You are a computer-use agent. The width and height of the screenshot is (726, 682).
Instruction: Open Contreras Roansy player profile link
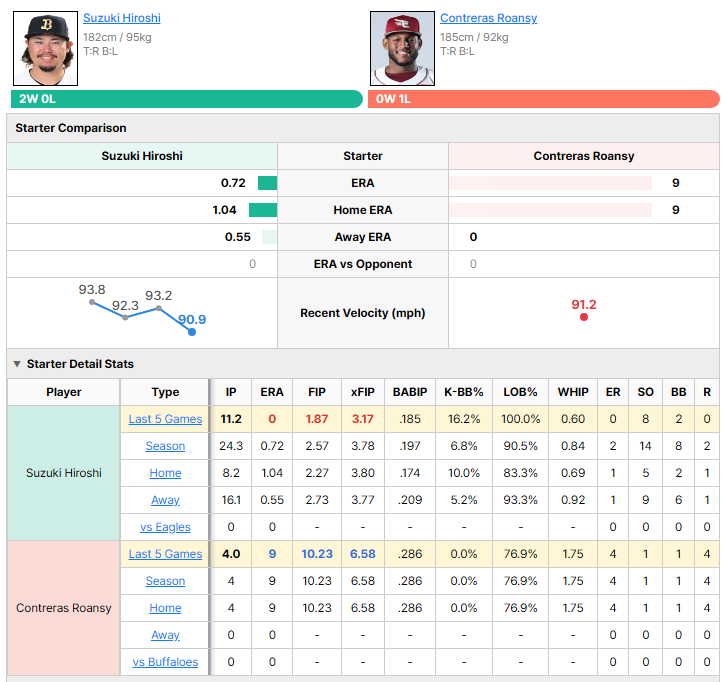(x=488, y=18)
